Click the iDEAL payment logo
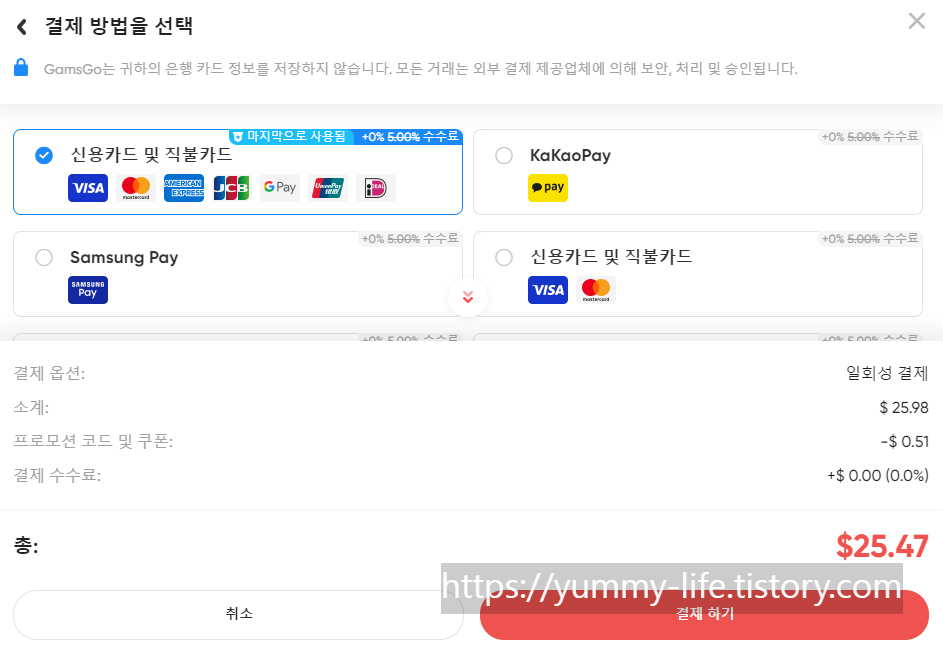Viewport: 943px width, 654px height. (376, 188)
